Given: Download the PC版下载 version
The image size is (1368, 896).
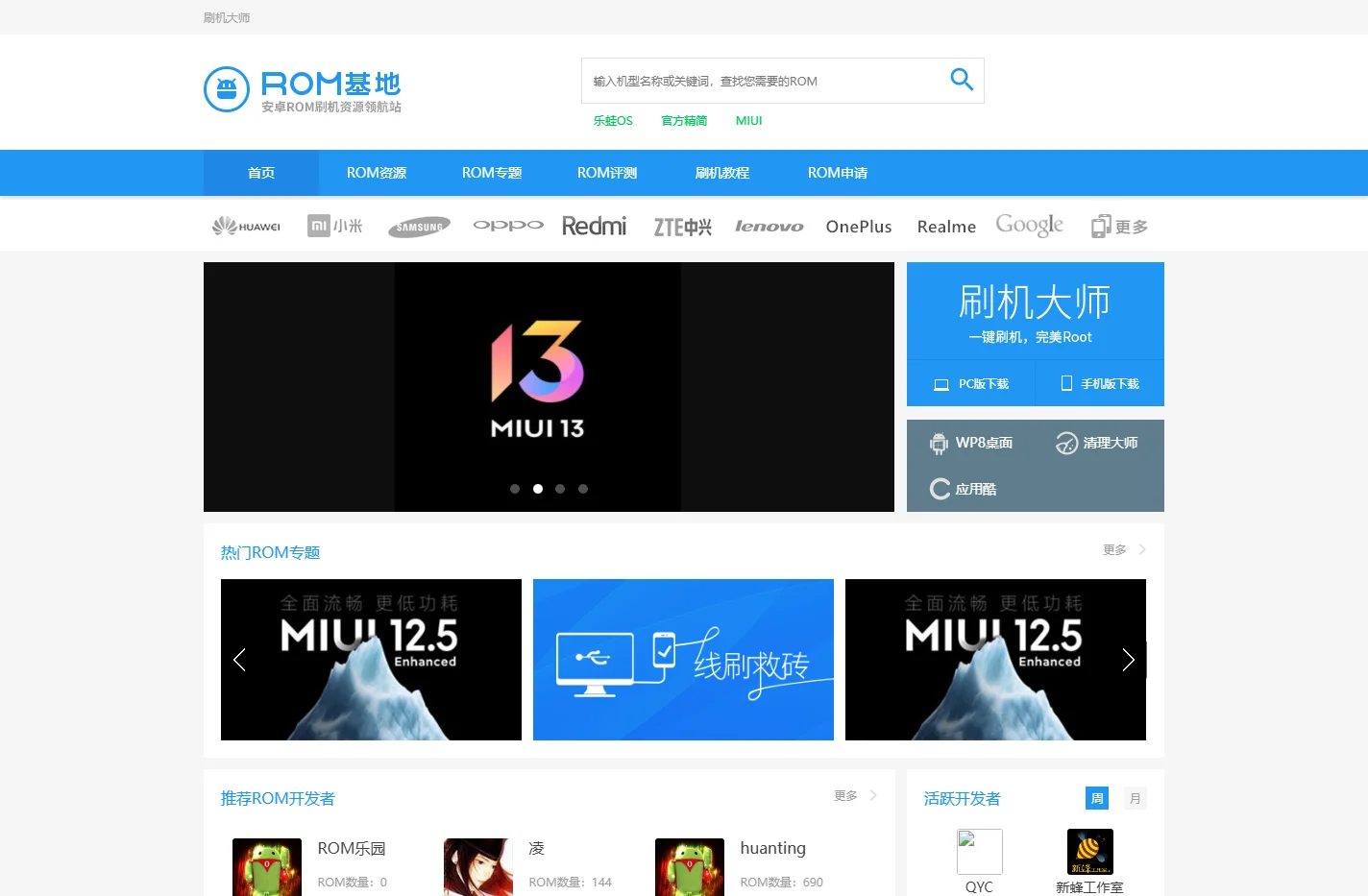Looking at the screenshot, I should 971,383.
